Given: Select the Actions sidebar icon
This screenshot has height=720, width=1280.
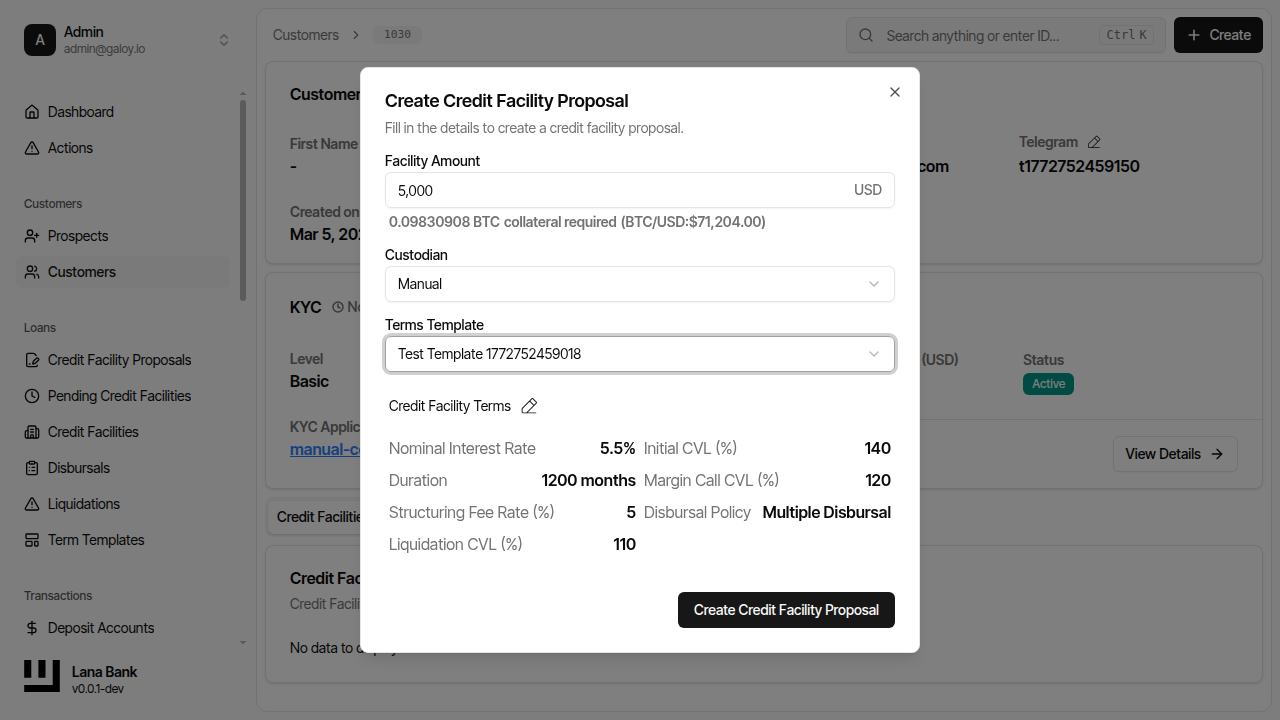Looking at the screenshot, I should (x=69, y=147).
